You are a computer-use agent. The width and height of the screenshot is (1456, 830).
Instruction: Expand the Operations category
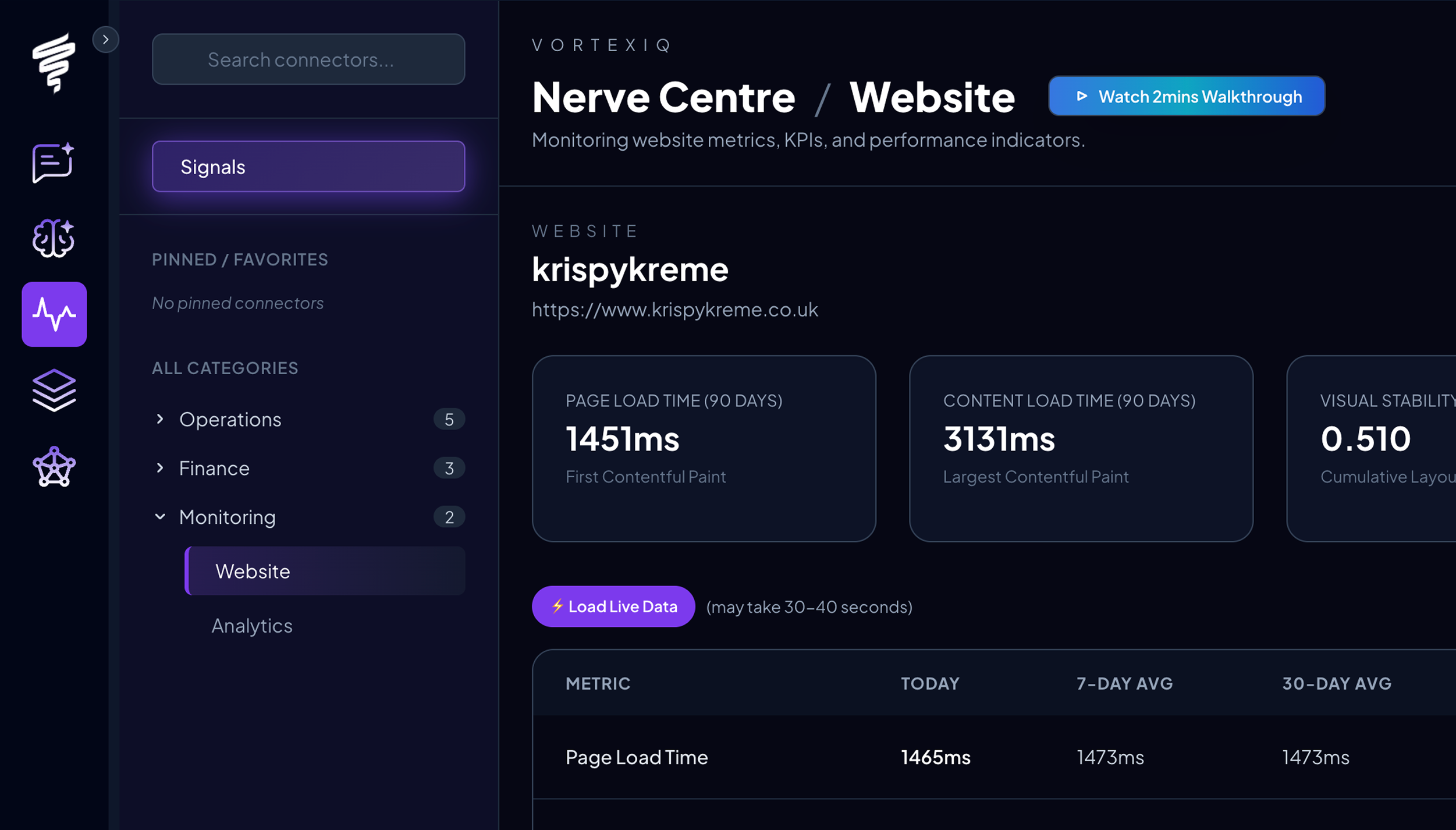[x=230, y=419]
